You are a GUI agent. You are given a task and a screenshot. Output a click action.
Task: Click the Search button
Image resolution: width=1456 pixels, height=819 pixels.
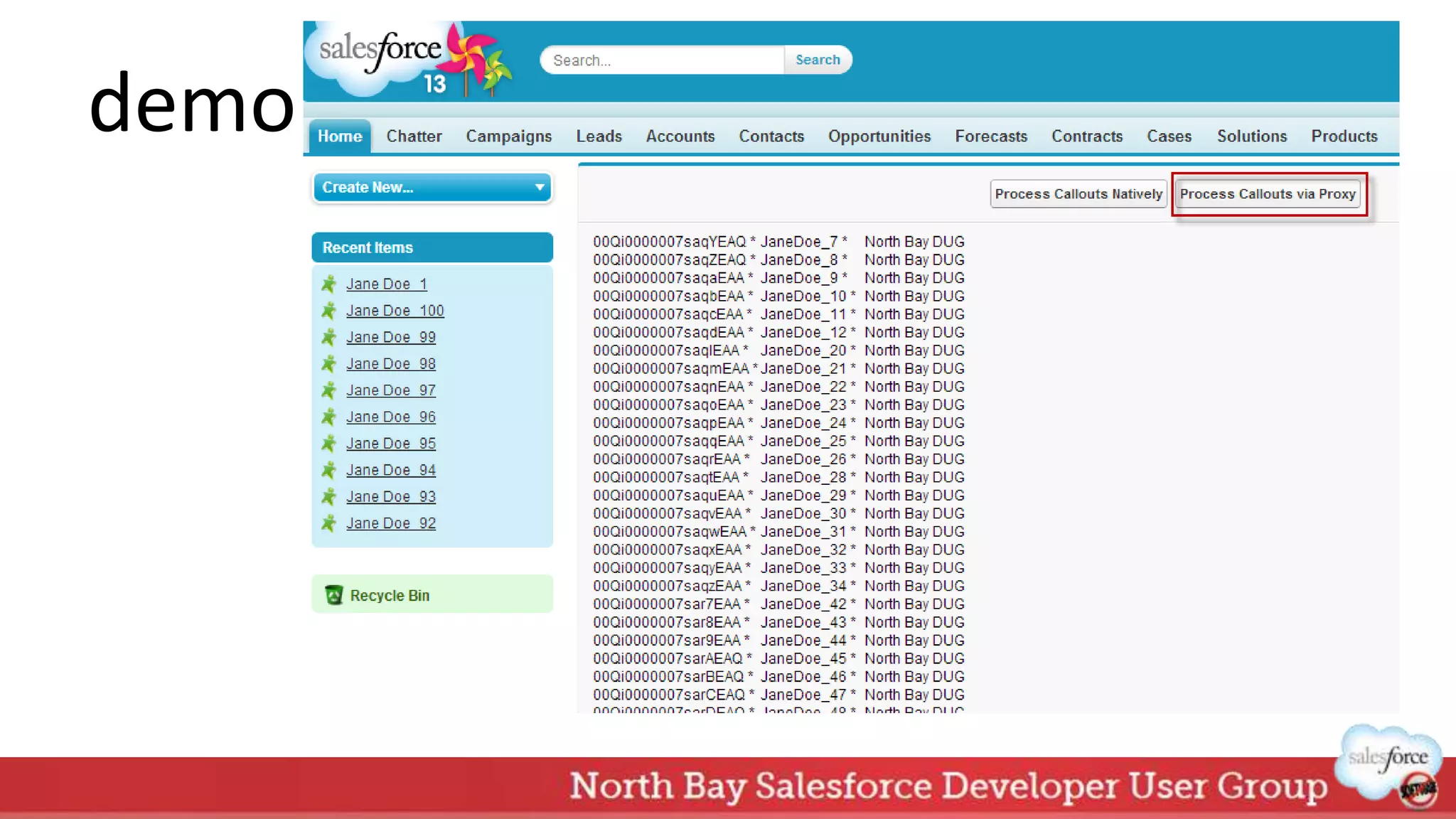[x=818, y=60]
